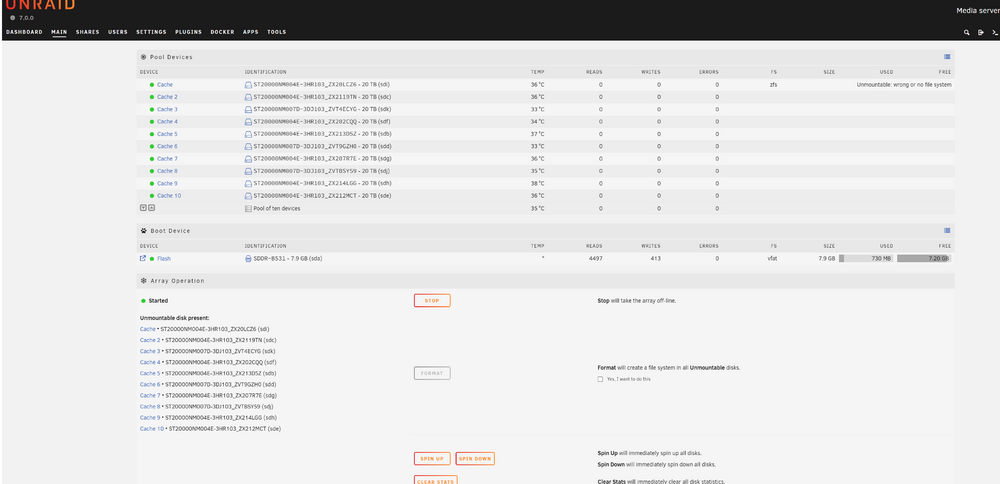1000x484 pixels.
Task: Open the Cache device link in pool table
Action: (165, 85)
